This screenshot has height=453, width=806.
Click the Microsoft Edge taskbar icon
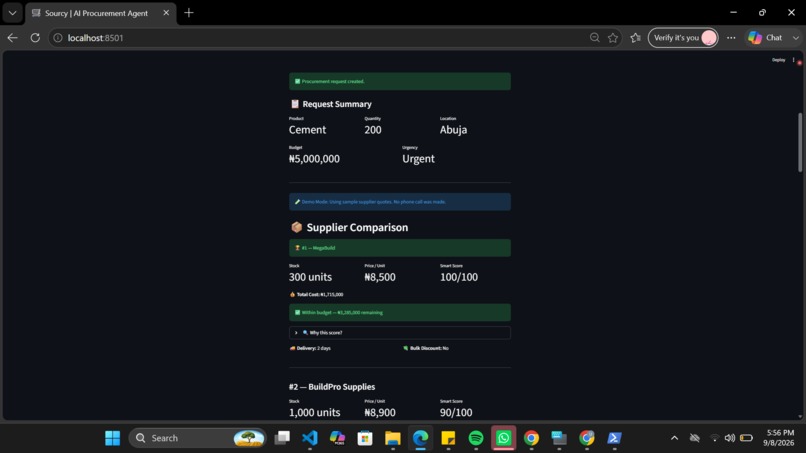pos(420,438)
